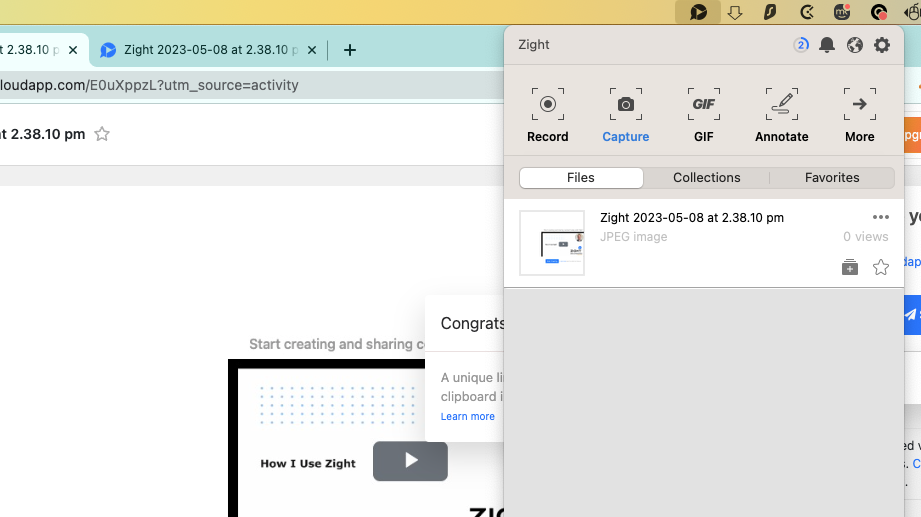Viewport: 921px width, 517px height.
Task: Click the feather quill menu bar icon
Action: [x=770, y=12]
